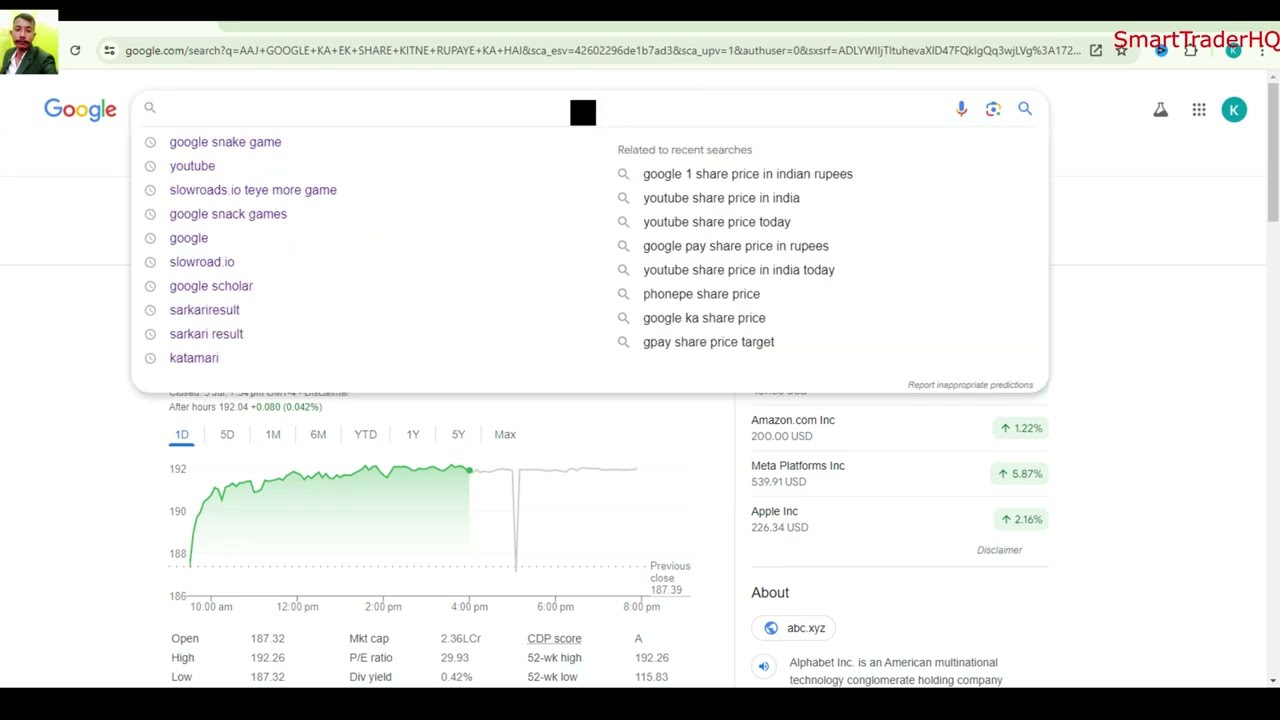
Task: Select the plain google suggestion
Action: tap(189, 238)
